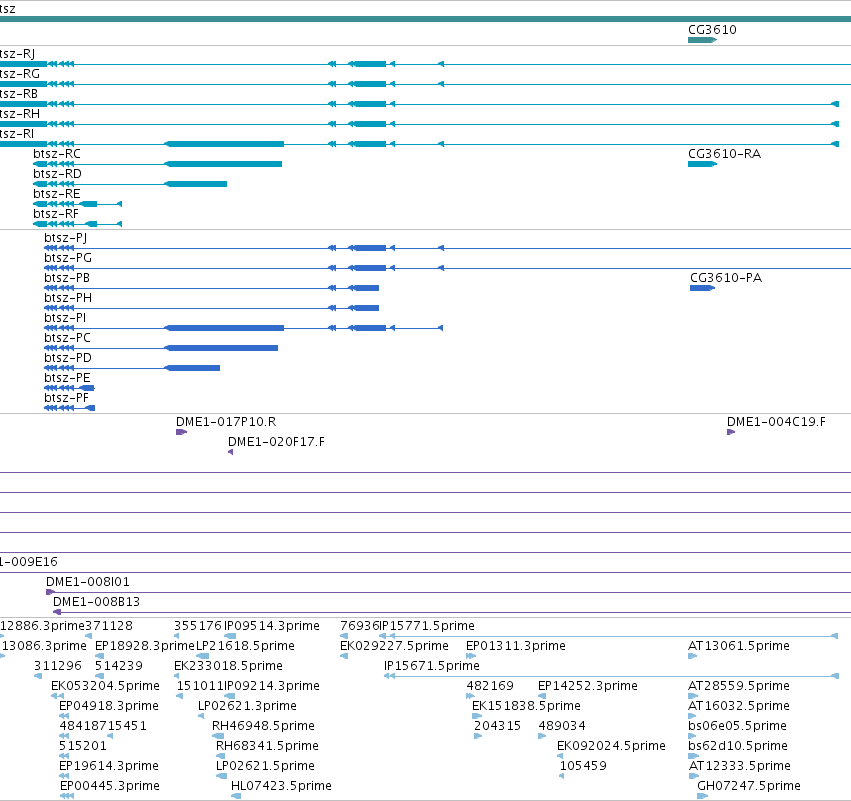Select the RH46948.5prime EST
The image size is (851, 801).
click(264, 727)
